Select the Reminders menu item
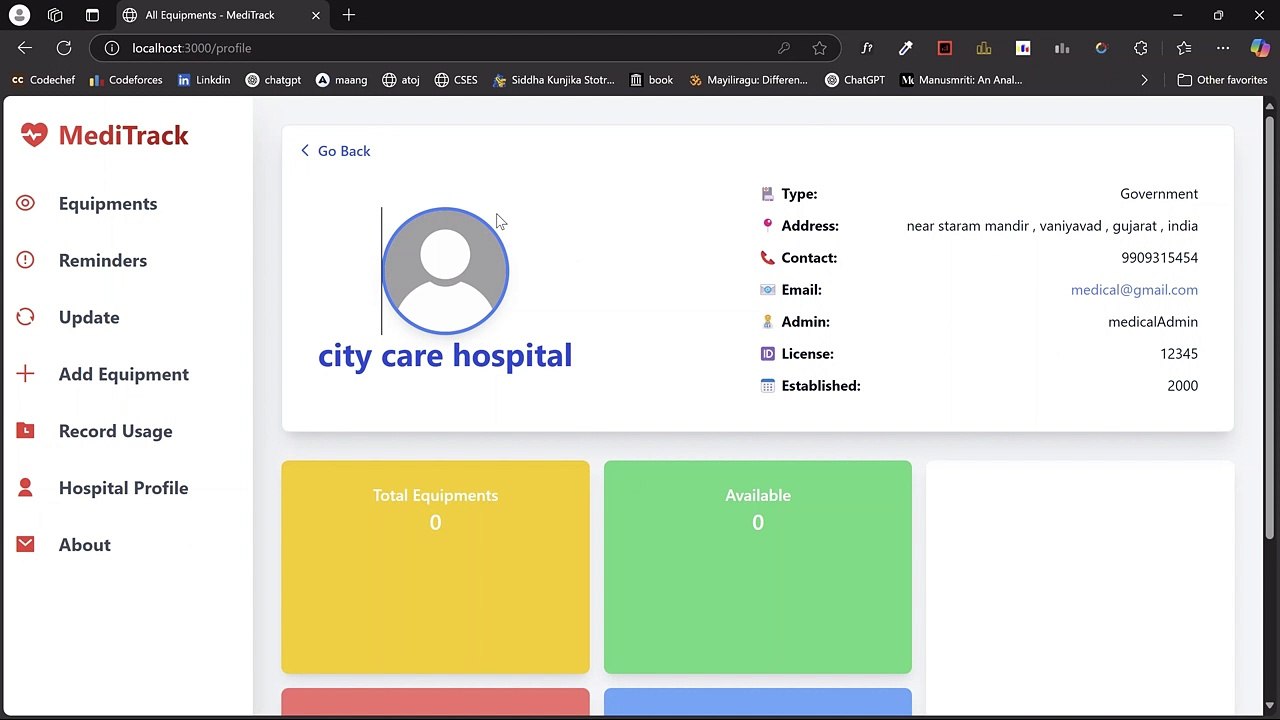The image size is (1280, 720). [x=102, y=260]
